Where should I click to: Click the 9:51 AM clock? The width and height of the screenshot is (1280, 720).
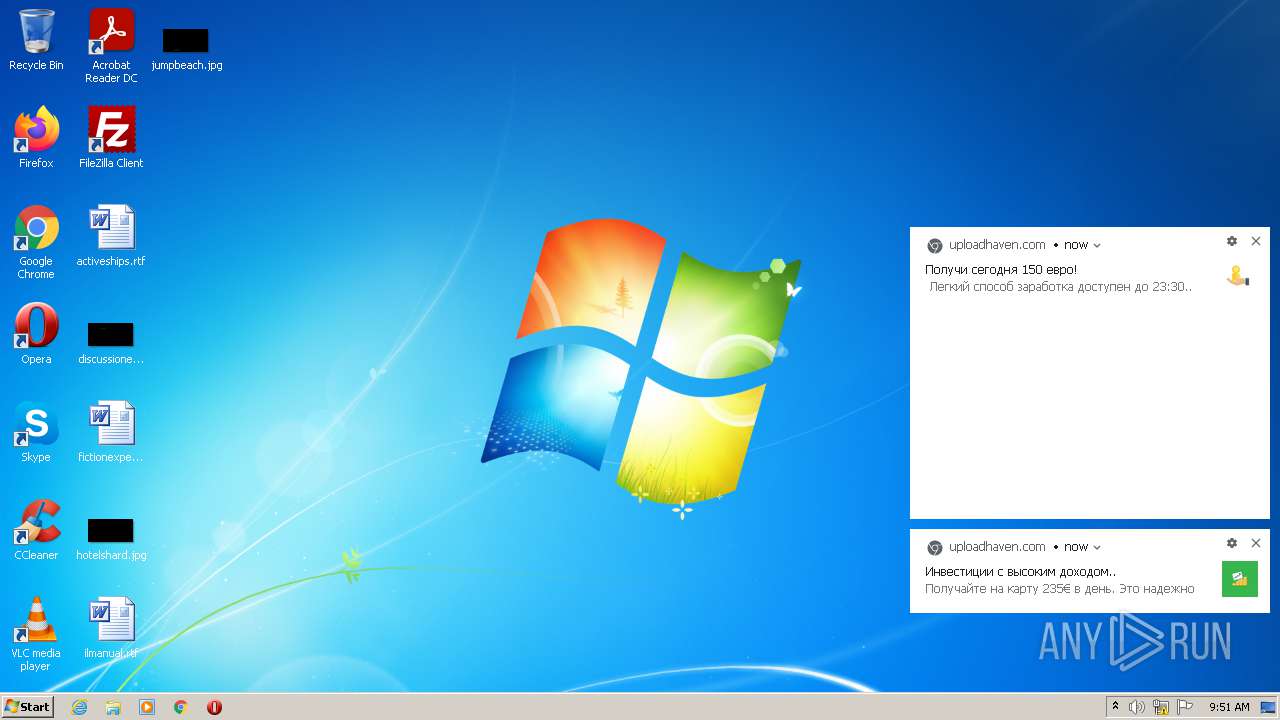coord(1229,707)
